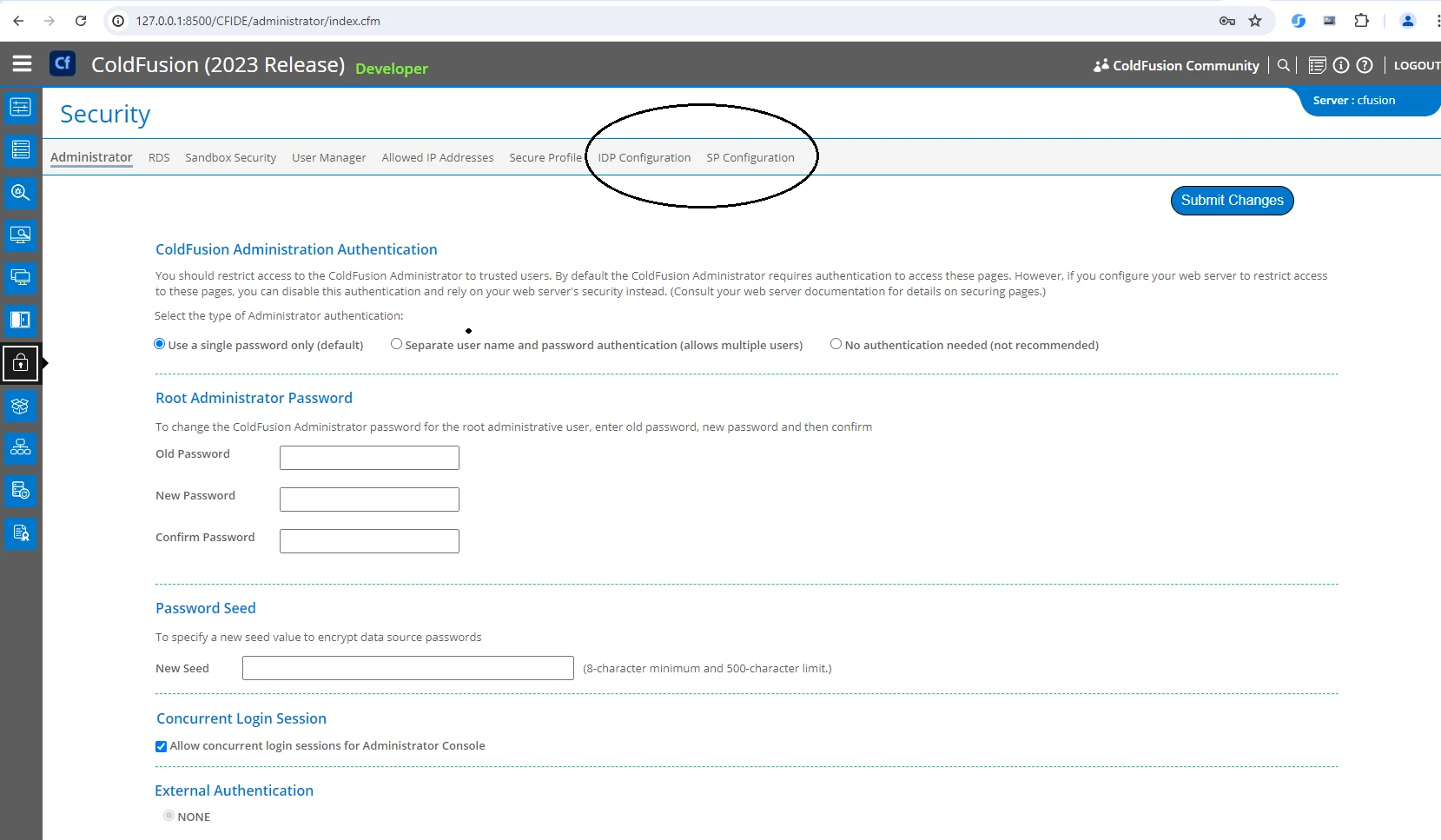
Task: Open browser extensions puzzle icon
Action: point(1362,21)
